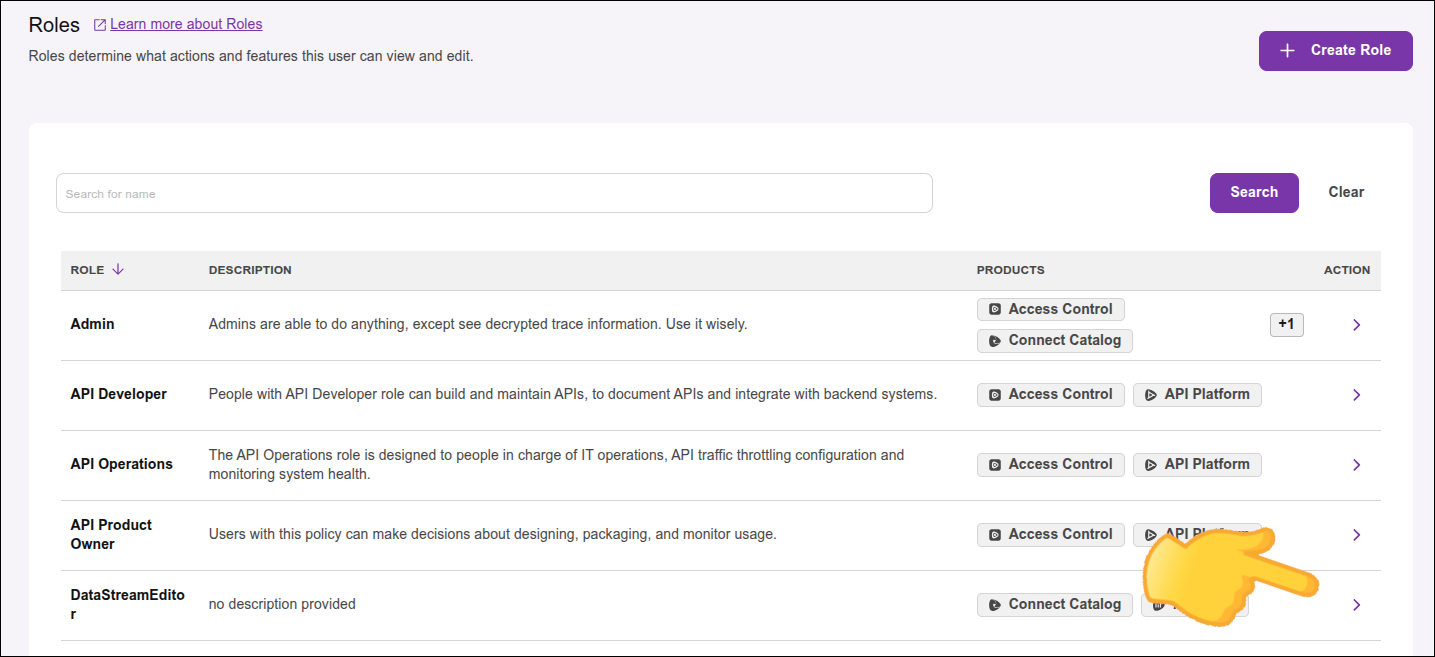Click the Clear button to reset search

pos(1345,192)
